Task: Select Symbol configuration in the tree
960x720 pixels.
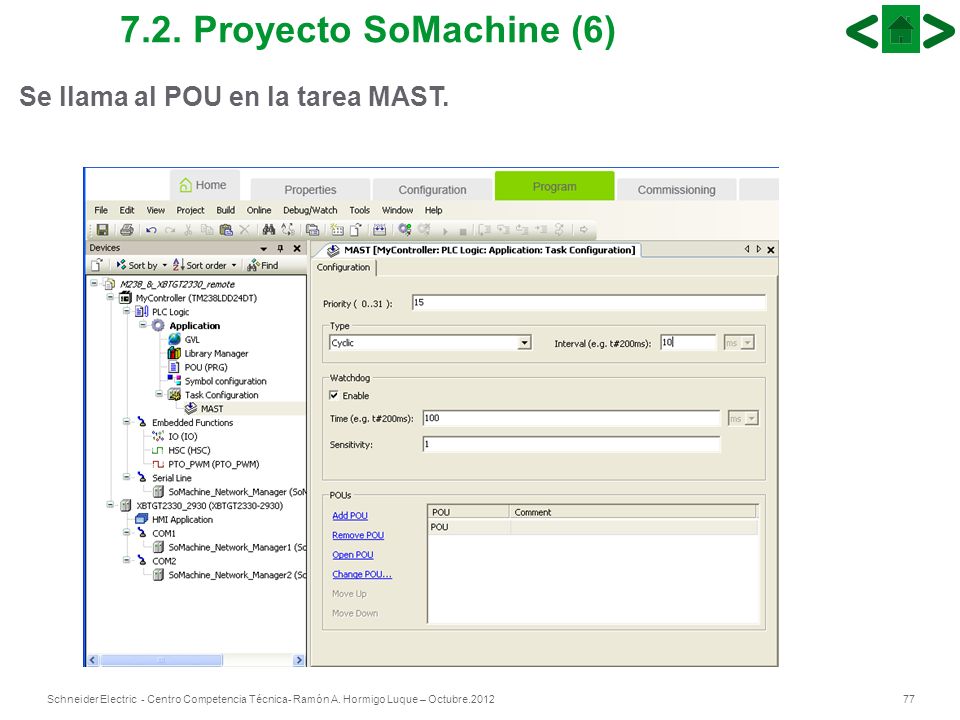Action: [225, 381]
